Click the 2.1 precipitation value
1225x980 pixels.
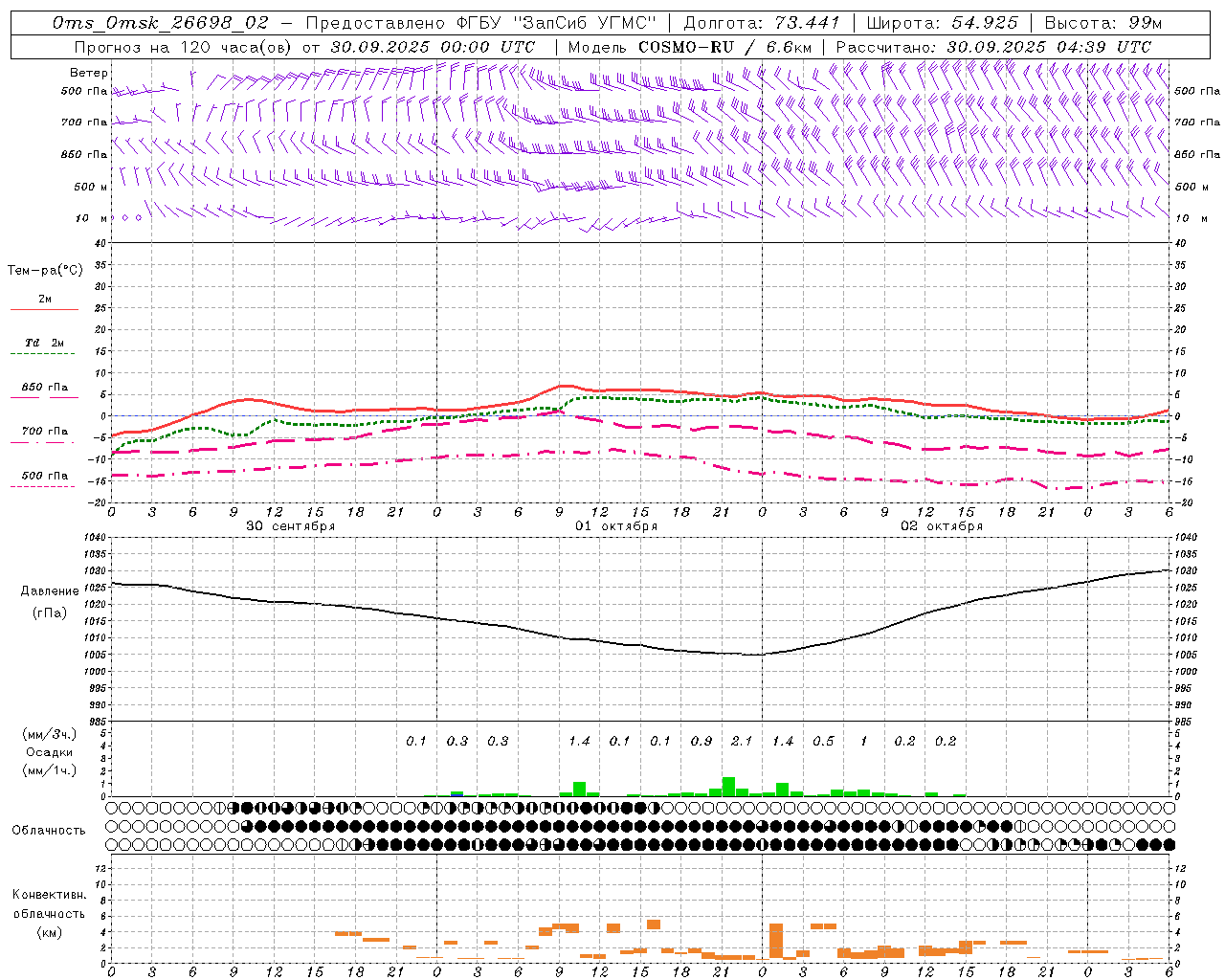point(742,741)
